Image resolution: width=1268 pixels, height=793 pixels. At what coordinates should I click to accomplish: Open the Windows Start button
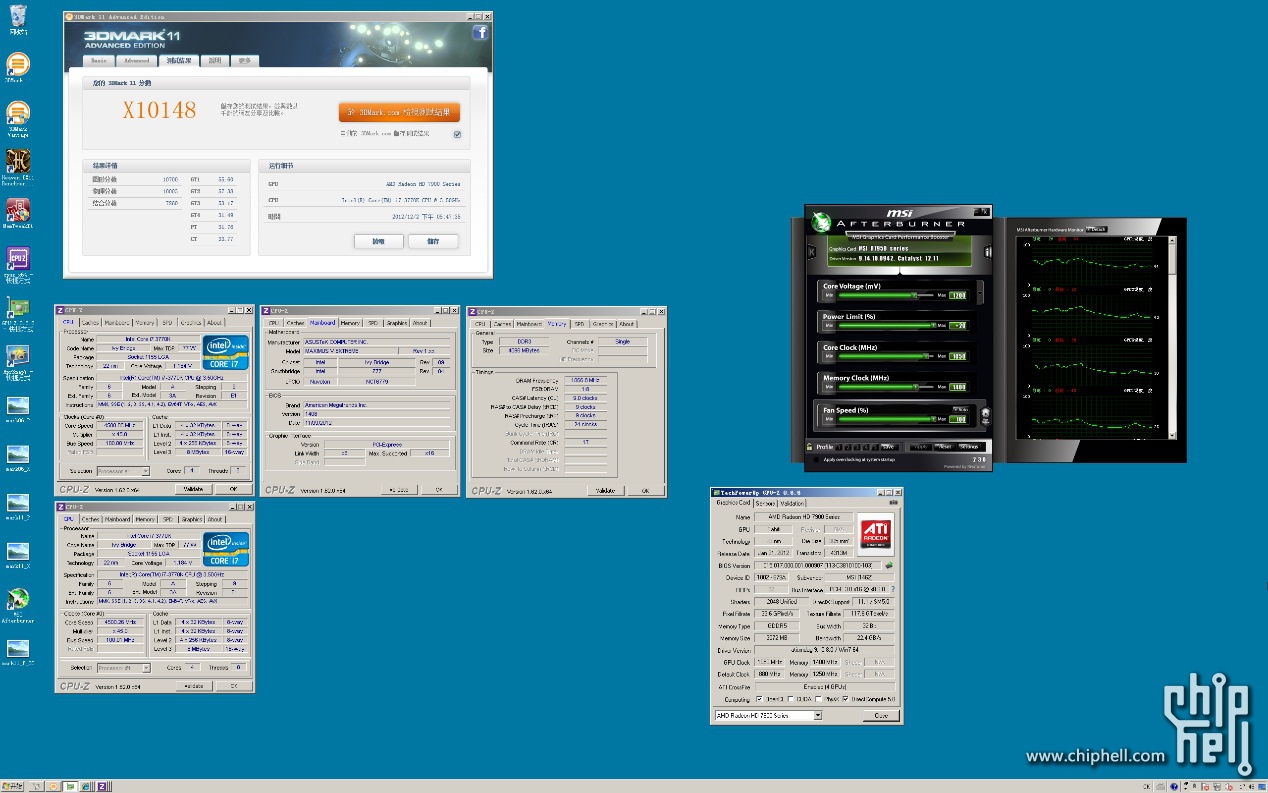(12, 786)
